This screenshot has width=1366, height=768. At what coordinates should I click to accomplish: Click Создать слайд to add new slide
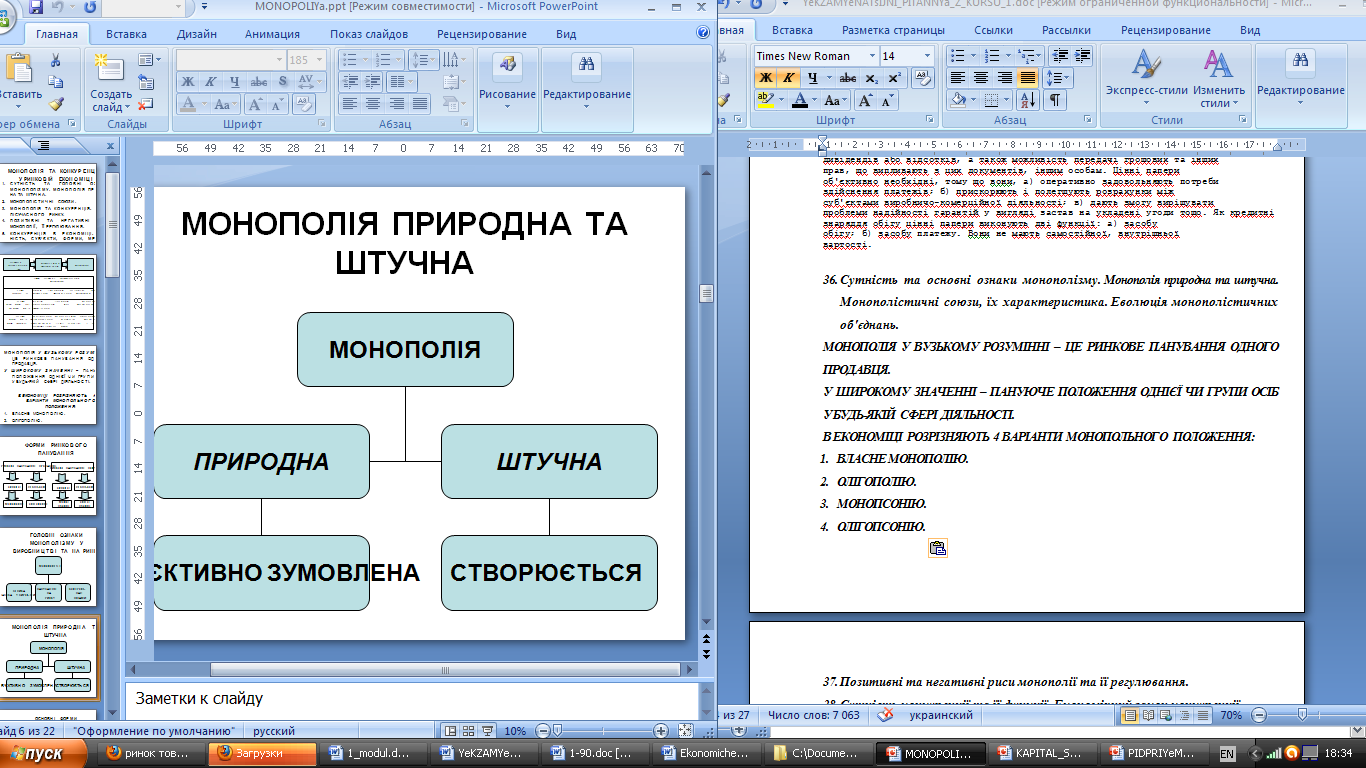111,80
